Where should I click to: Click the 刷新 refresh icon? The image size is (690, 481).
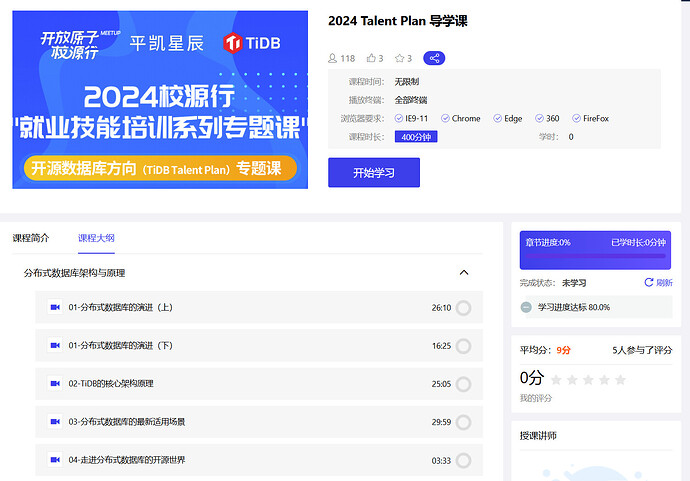pos(649,283)
